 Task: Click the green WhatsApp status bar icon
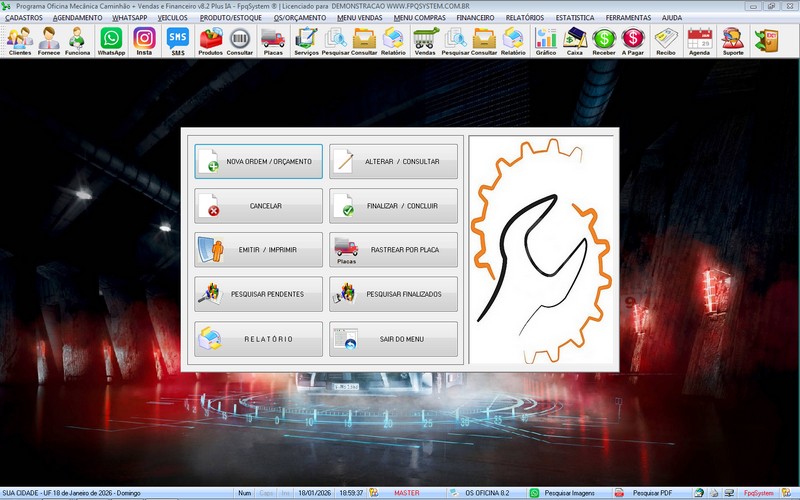[x=534, y=493]
